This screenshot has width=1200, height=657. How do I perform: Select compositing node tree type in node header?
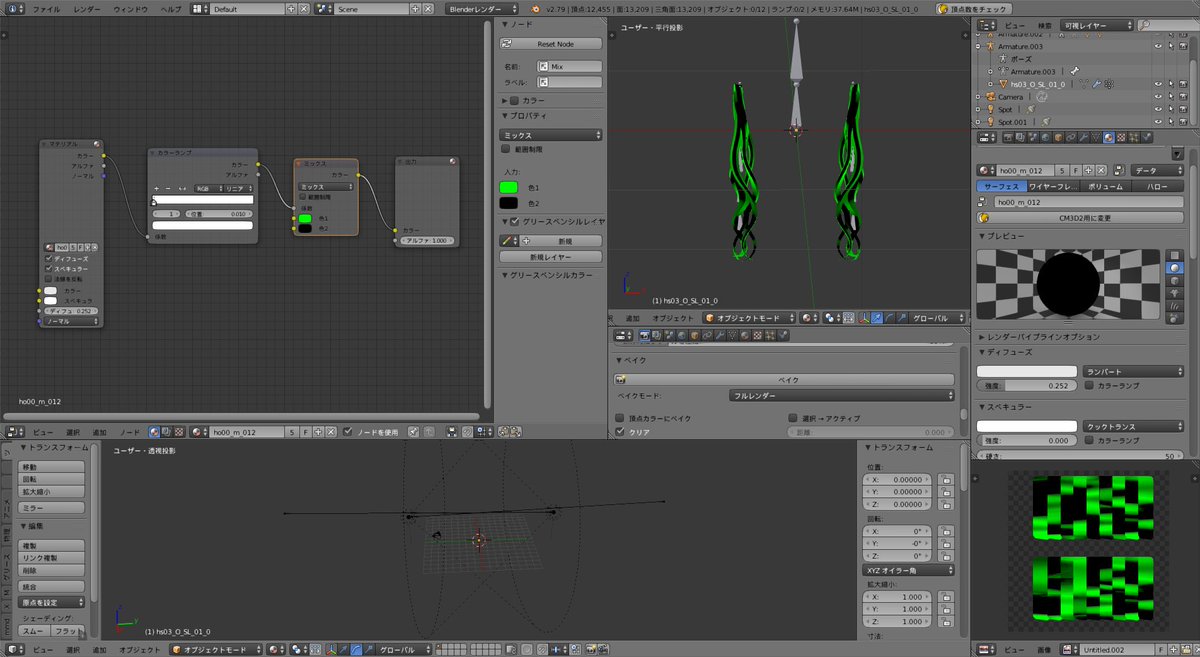click(x=167, y=432)
